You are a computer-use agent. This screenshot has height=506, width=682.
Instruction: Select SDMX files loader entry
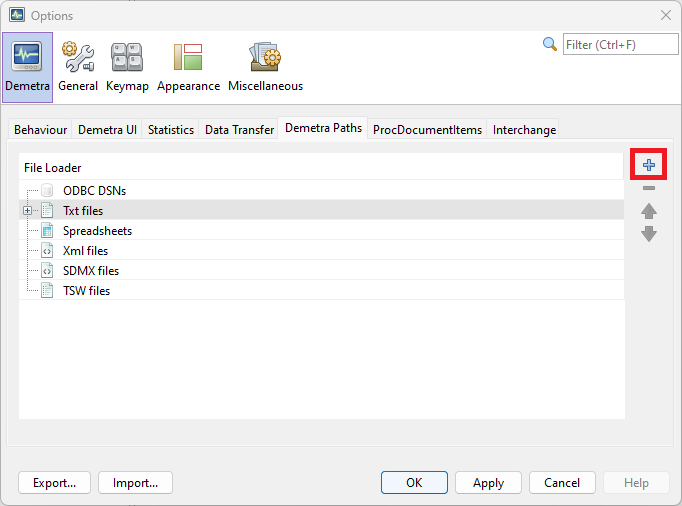(x=90, y=271)
